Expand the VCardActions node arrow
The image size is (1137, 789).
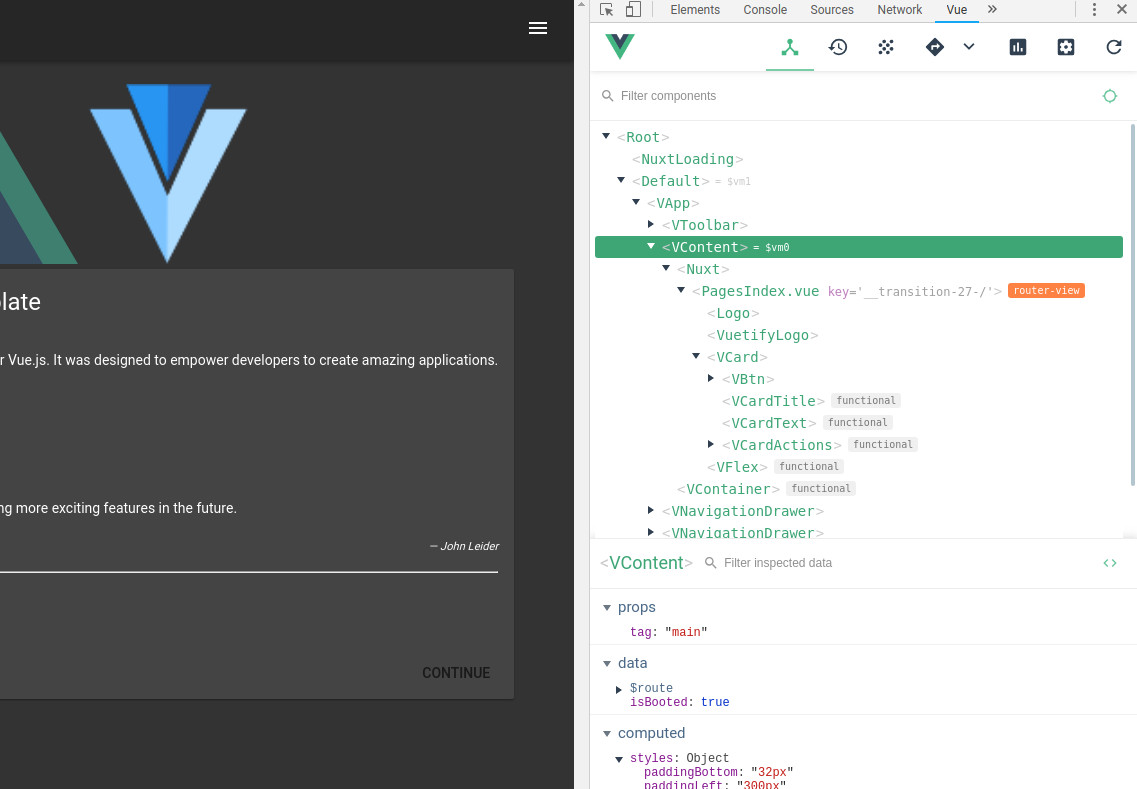point(711,444)
